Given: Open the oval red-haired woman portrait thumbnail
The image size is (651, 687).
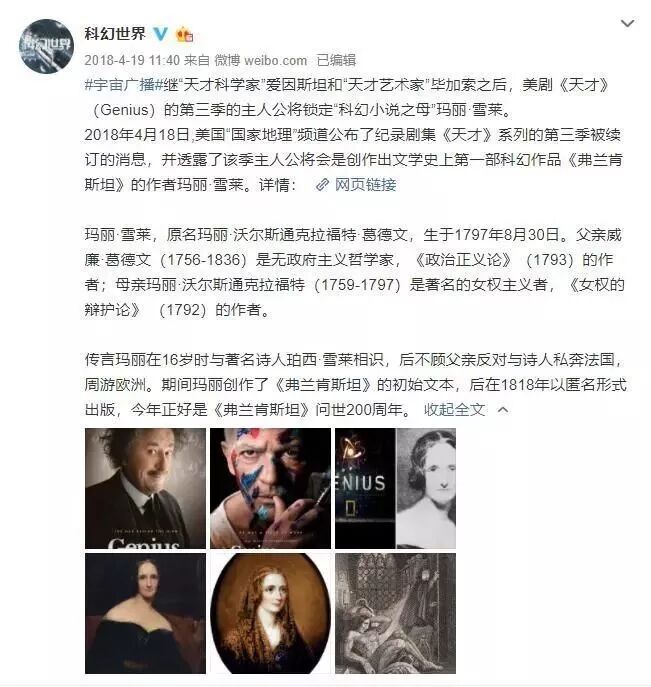Looking at the screenshot, I should tap(270, 613).
